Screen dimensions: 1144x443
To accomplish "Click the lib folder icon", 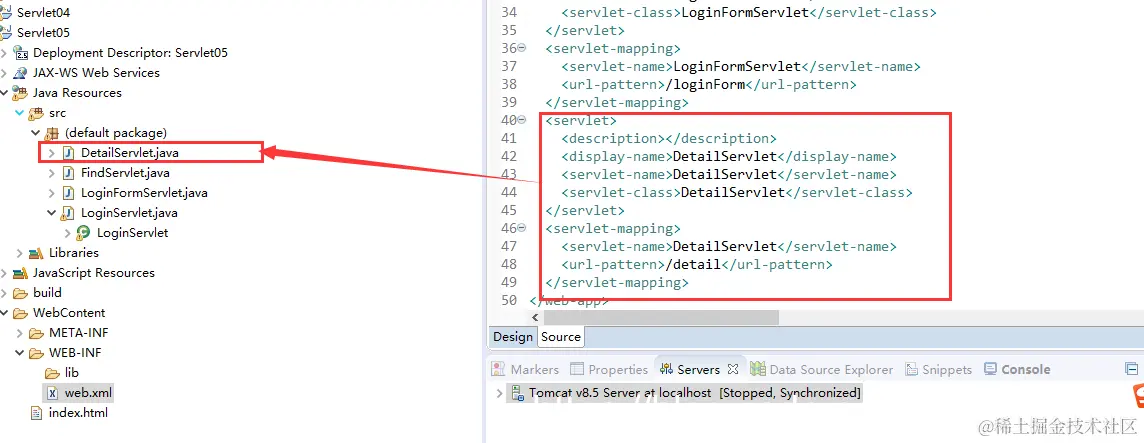I will tap(53, 373).
